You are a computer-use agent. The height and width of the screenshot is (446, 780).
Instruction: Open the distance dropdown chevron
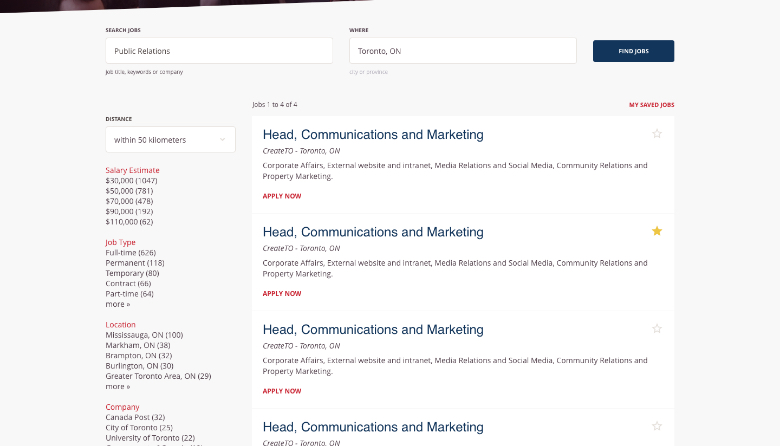click(222, 140)
